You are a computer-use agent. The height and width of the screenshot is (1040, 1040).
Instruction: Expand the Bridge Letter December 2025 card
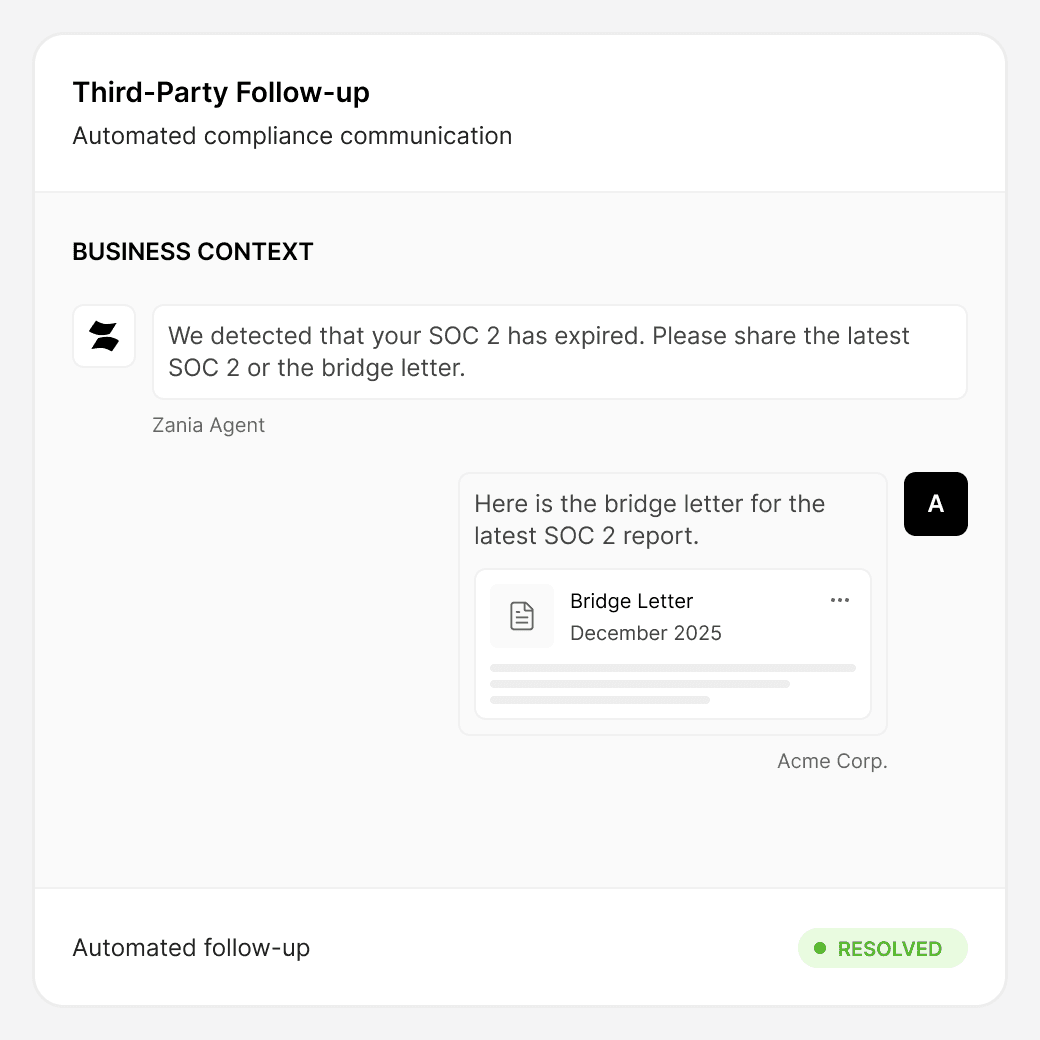click(672, 645)
